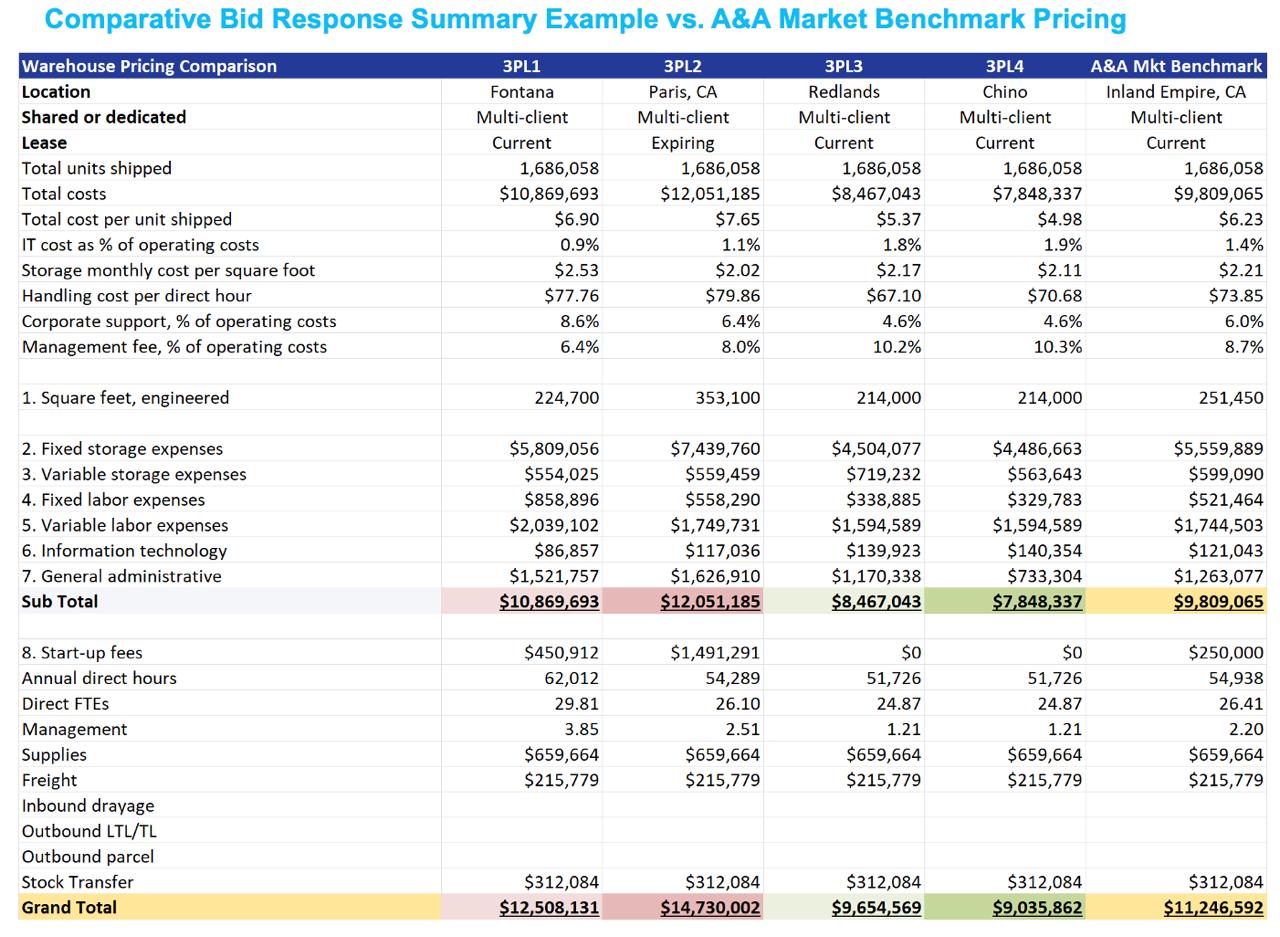1280x937 pixels.
Task: Select the 3PL1 column header
Action: coord(521,66)
